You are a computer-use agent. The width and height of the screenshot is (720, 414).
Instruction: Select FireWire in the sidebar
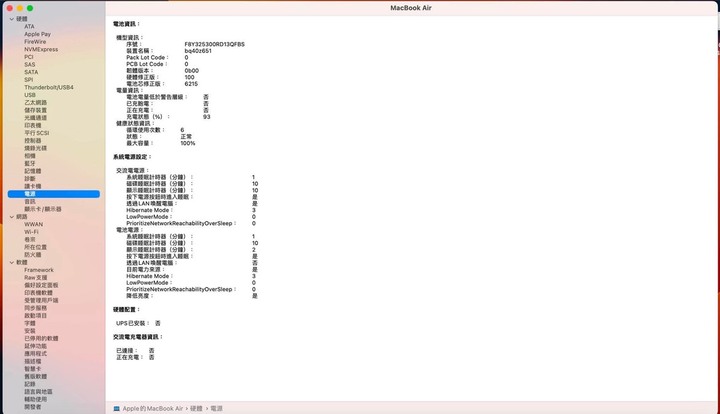click(35, 42)
